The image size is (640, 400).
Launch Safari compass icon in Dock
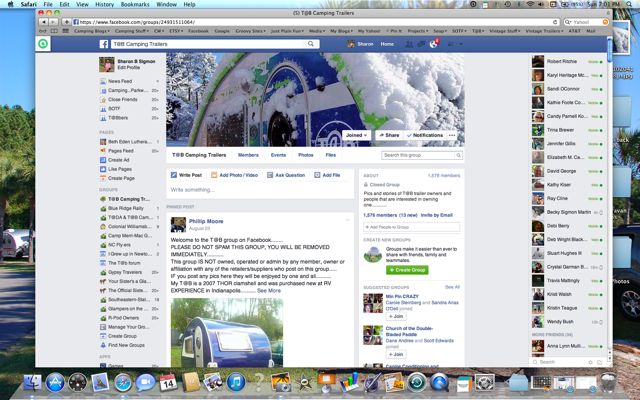click(123, 382)
